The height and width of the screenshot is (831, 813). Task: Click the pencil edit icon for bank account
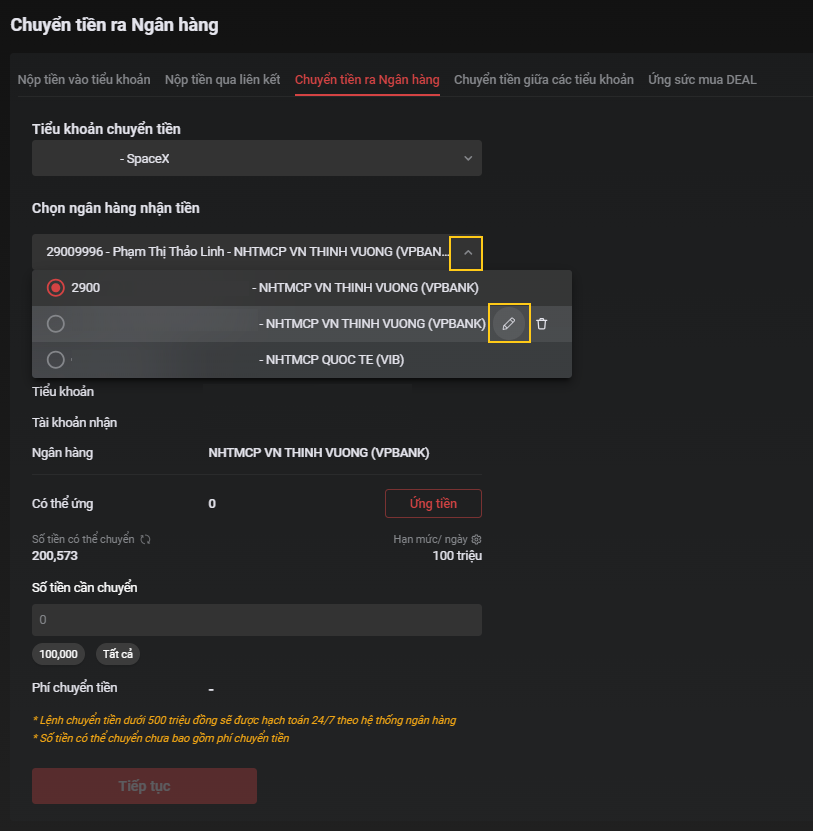(509, 324)
